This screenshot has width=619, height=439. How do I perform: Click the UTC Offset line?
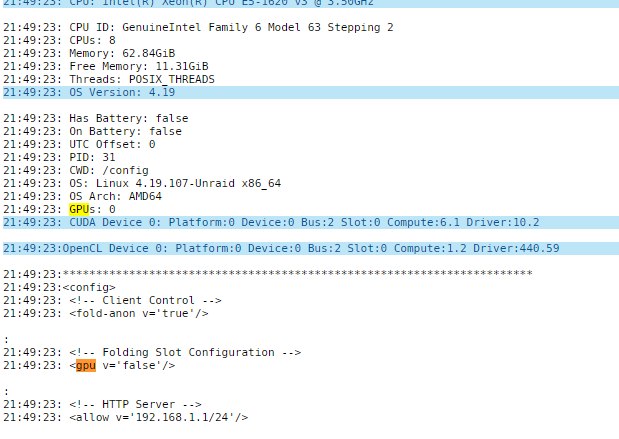pos(79,144)
